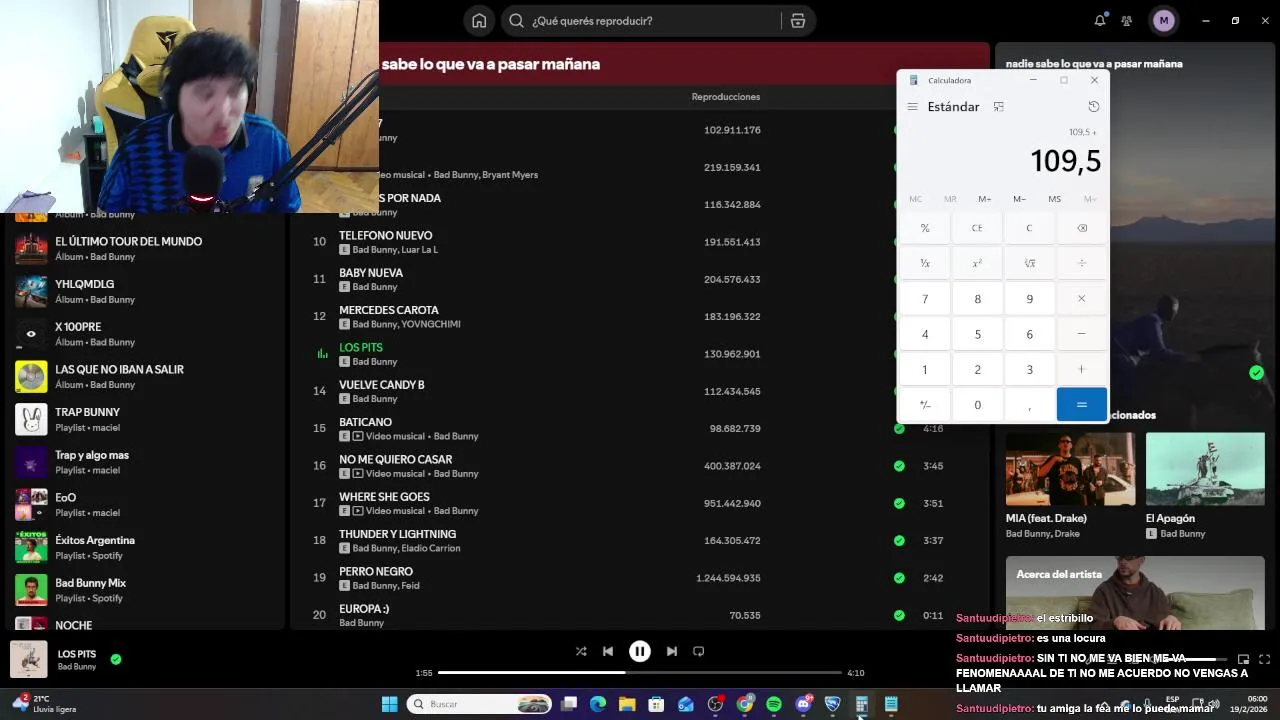Viewport: 1280px width, 720px height.
Task: Select the Reproducciones column header
Action: [x=726, y=97]
